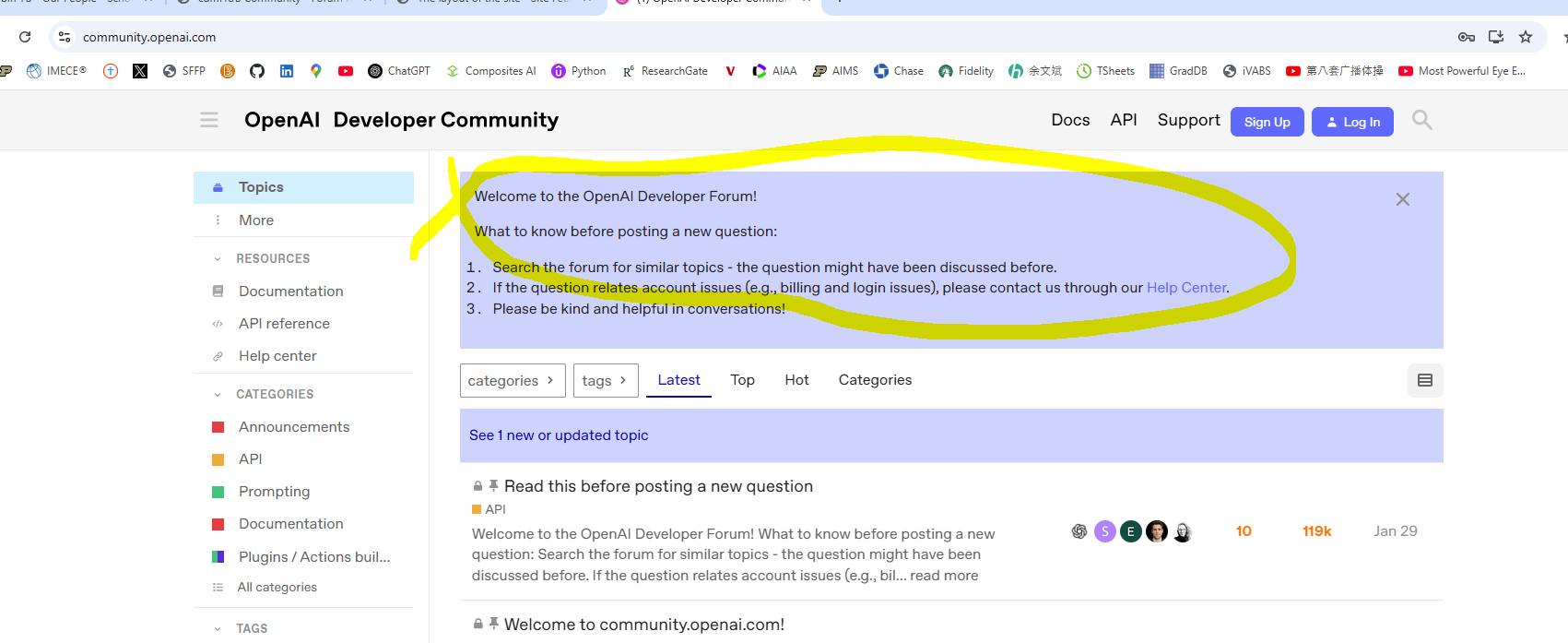Open Support in the header navigation
This screenshot has width=1568, height=643.
coord(1188,120)
